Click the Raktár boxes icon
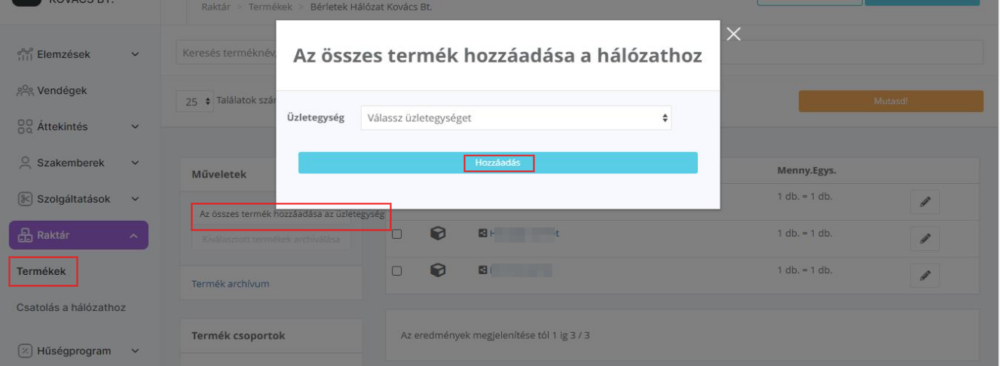 coord(25,235)
